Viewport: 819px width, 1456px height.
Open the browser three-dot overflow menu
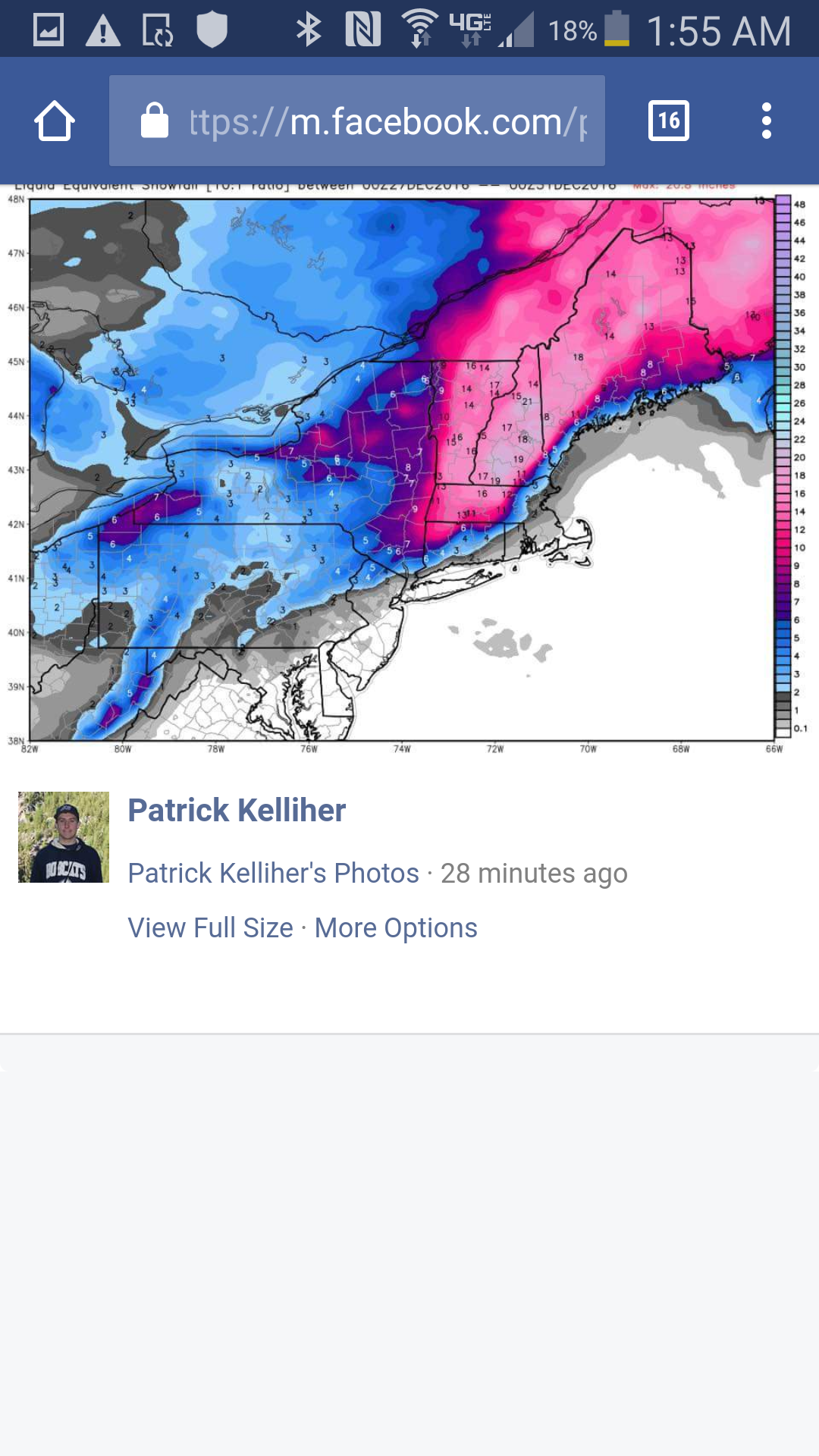[x=767, y=121]
